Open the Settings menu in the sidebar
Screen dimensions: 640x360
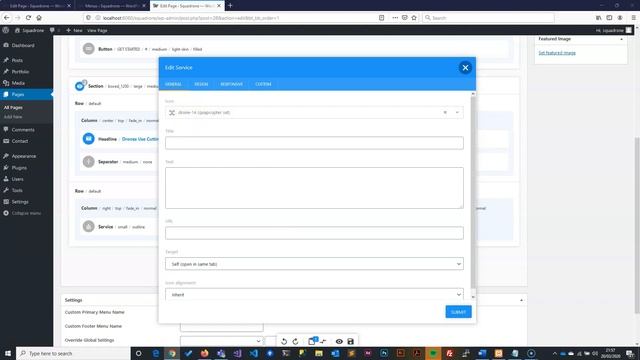tap(20, 202)
